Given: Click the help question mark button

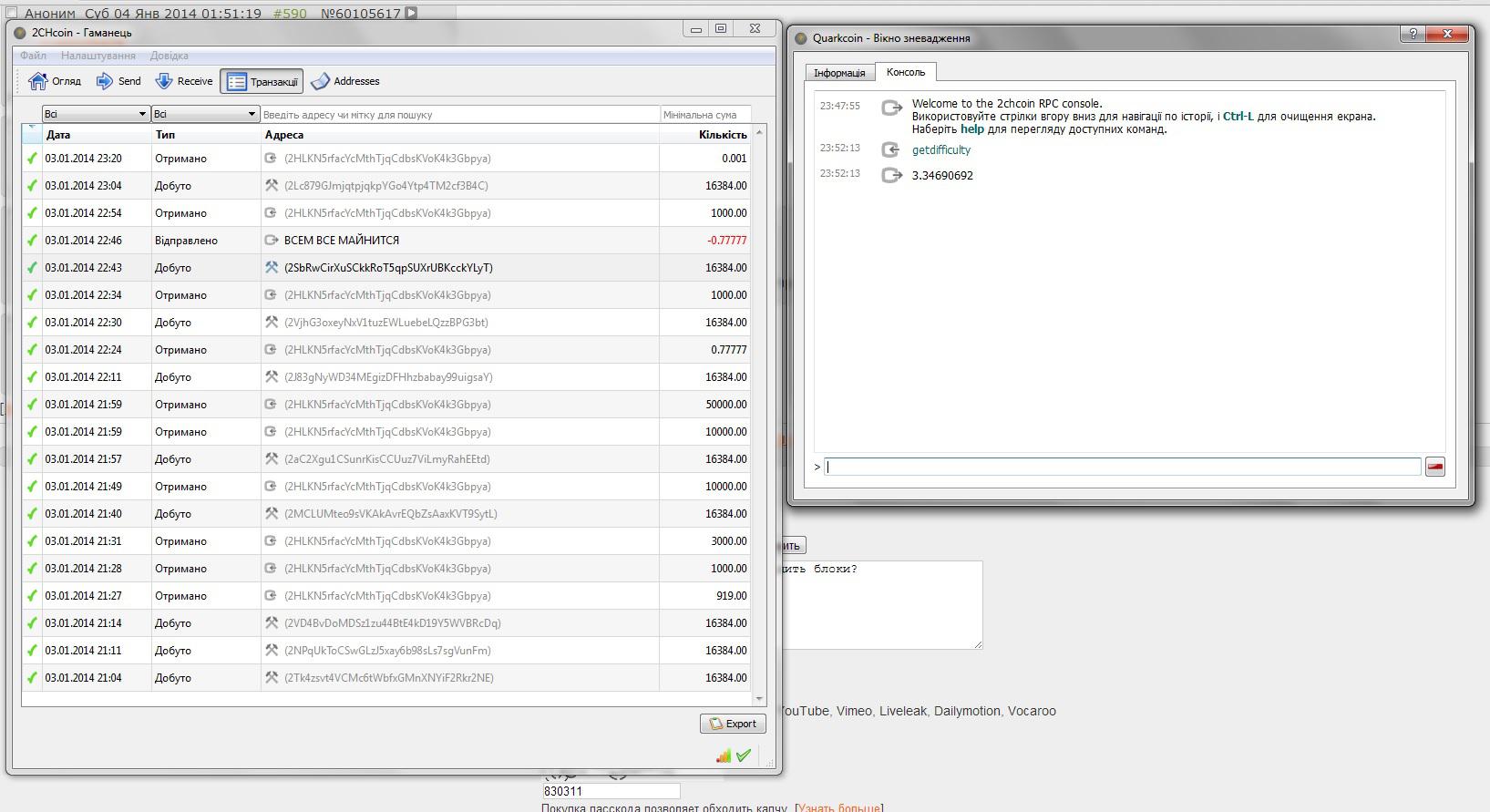Looking at the screenshot, I should 1413,34.
